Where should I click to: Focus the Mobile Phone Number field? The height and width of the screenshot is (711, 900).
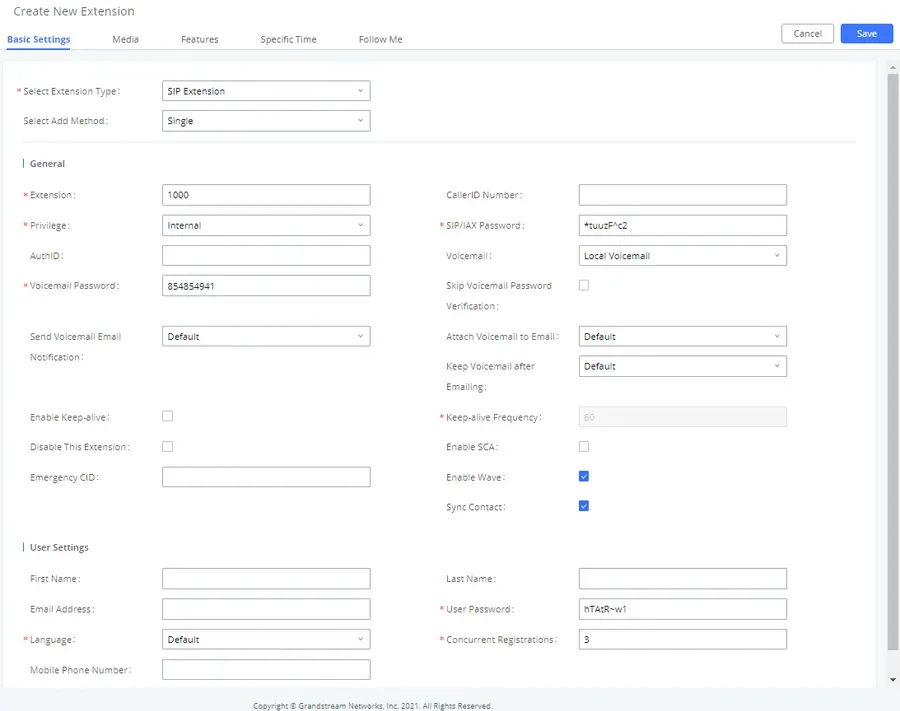click(x=266, y=670)
